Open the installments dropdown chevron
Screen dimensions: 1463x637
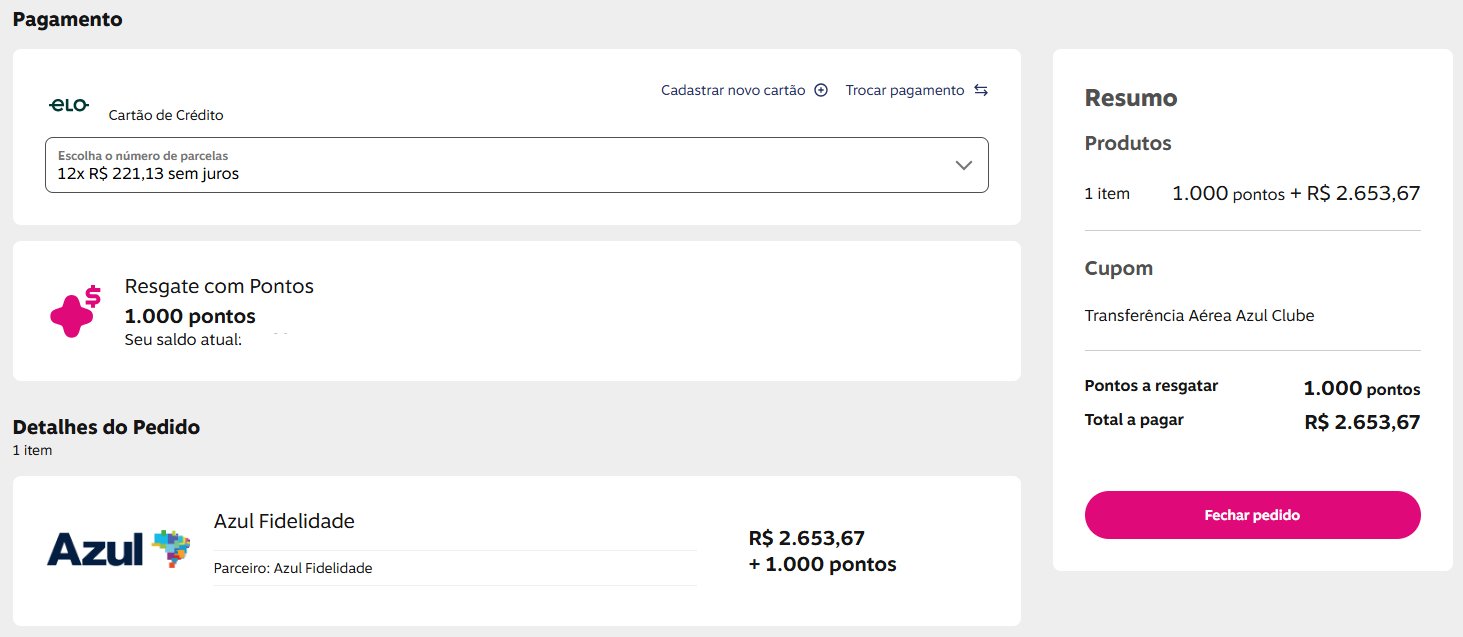(x=963, y=165)
